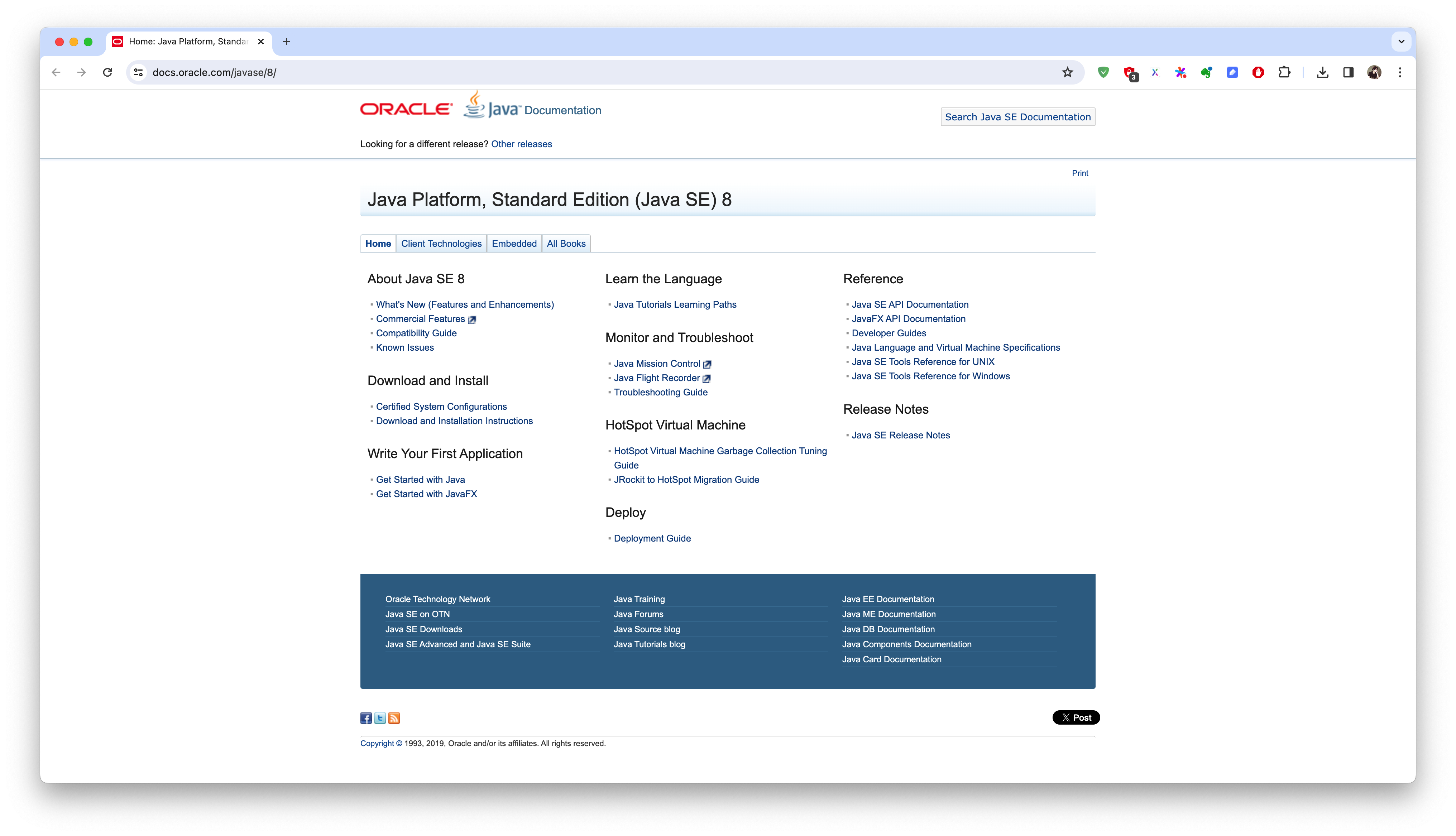The image size is (1456, 836).
Task: Click the address bar URL
Action: (x=214, y=72)
